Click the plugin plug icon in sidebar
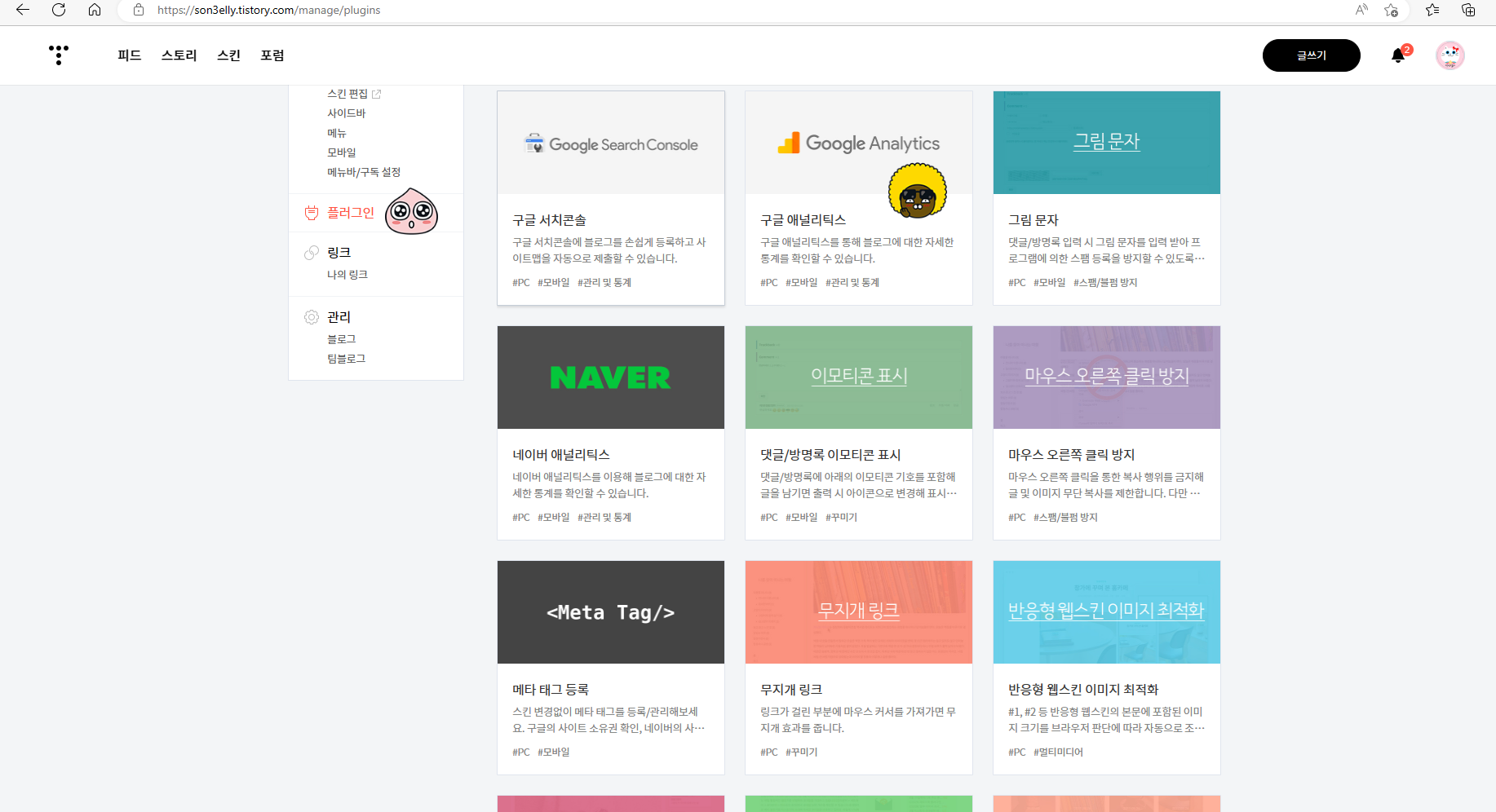The image size is (1496, 812). [x=312, y=213]
